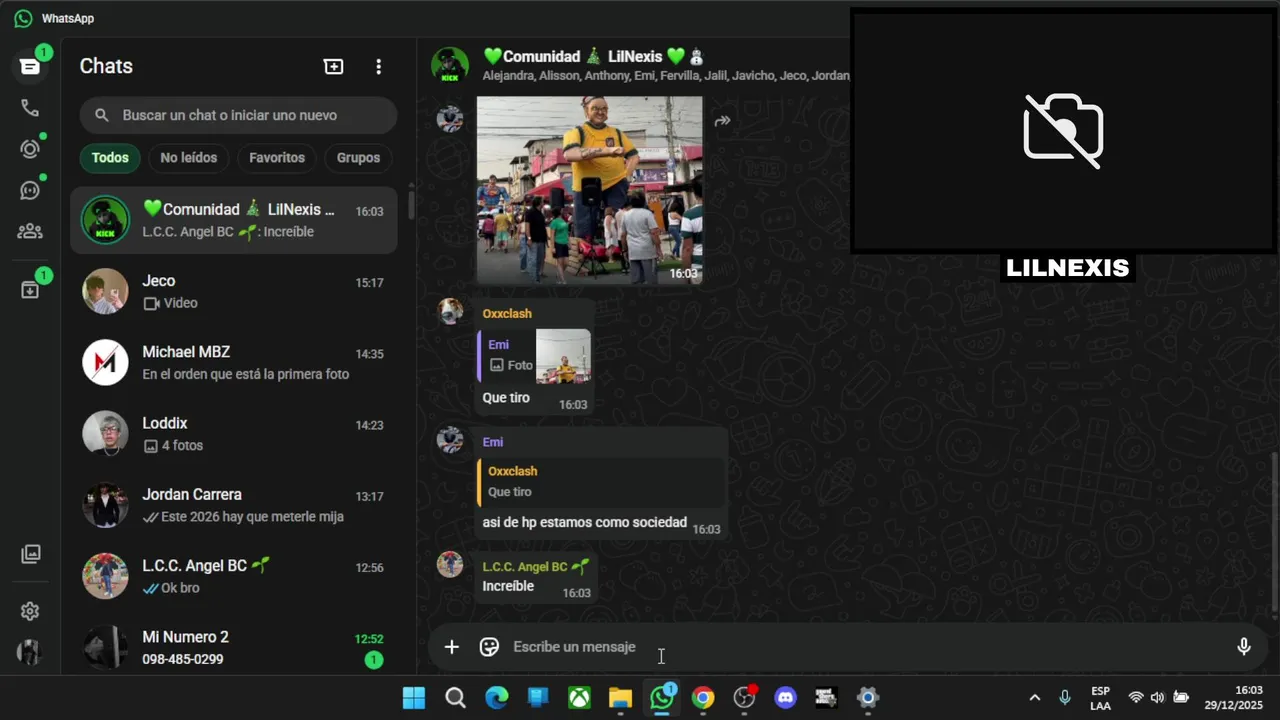This screenshot has width=1280, height=720.
Task: Open the media gallery sidebar icon
Action: (x=30, y=553)
